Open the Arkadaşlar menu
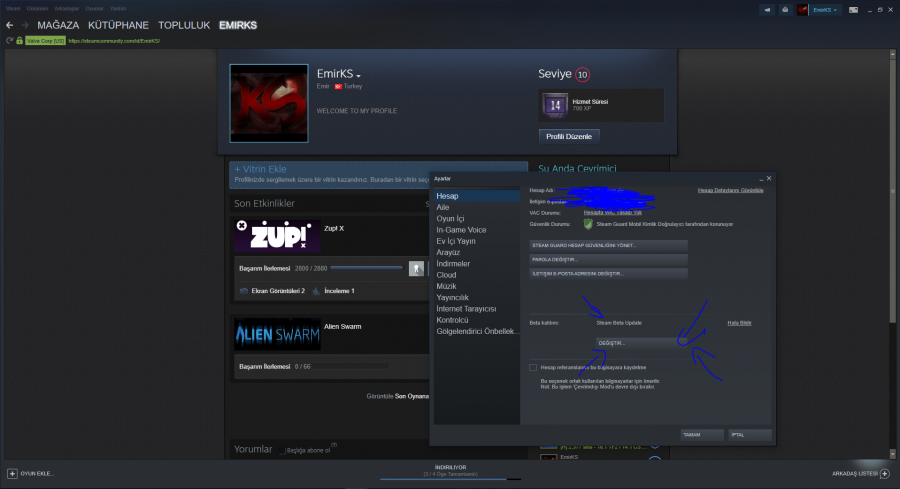 pos(67,9)
